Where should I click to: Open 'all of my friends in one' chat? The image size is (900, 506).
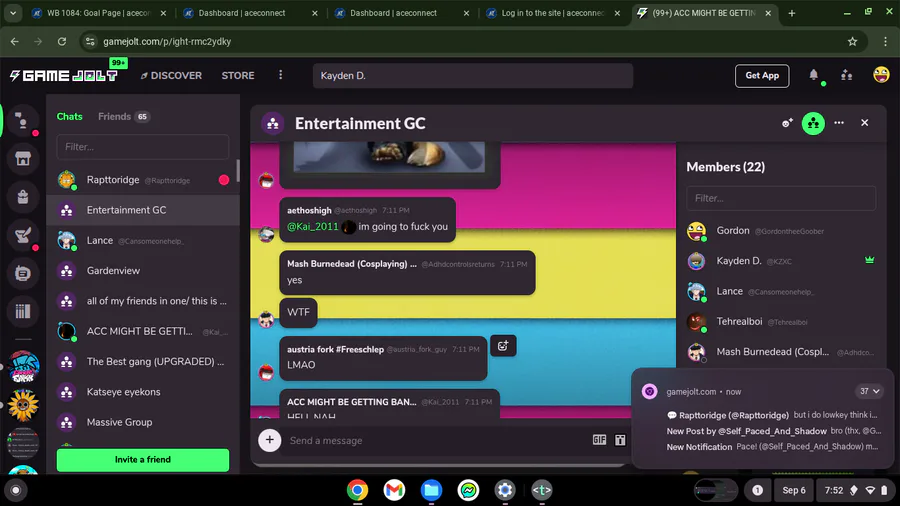click(x=143, y=301)
